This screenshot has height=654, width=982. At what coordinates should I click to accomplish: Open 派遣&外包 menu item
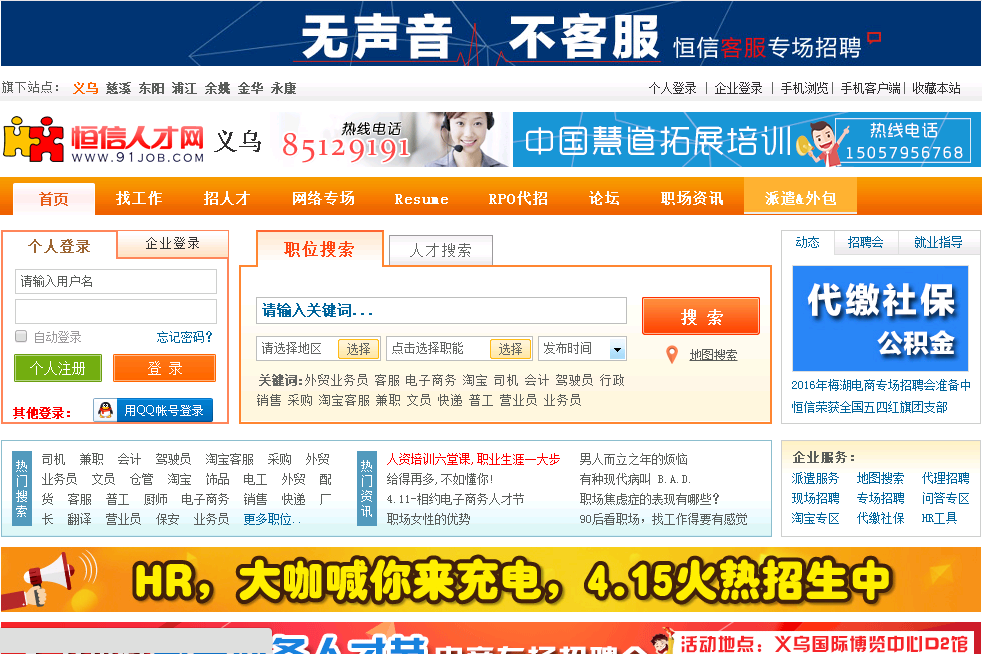point(800,198)
